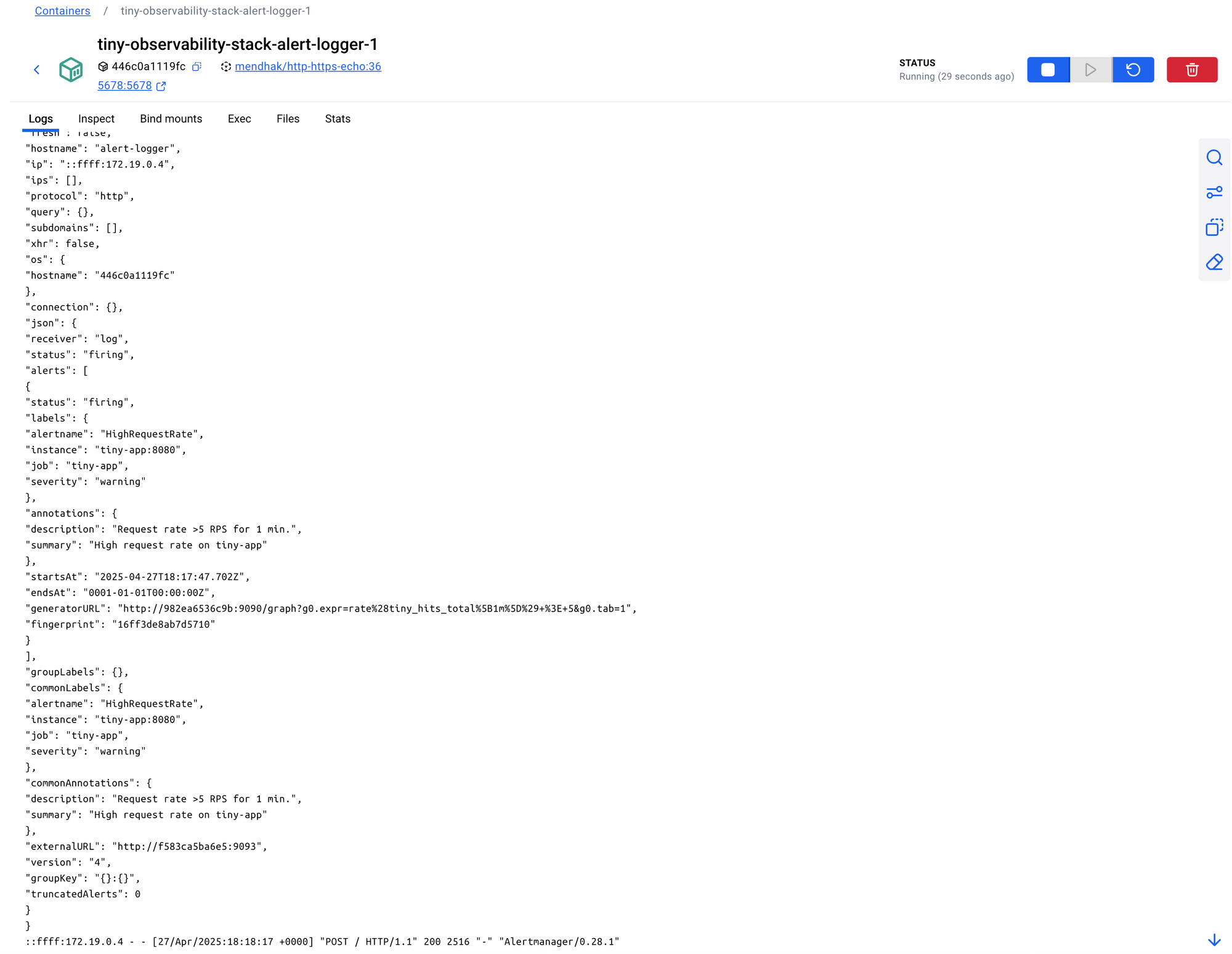The width and height of the screenshot is (1232, 954).
Task: Click the start container play button
Action: pos(1090,70)
